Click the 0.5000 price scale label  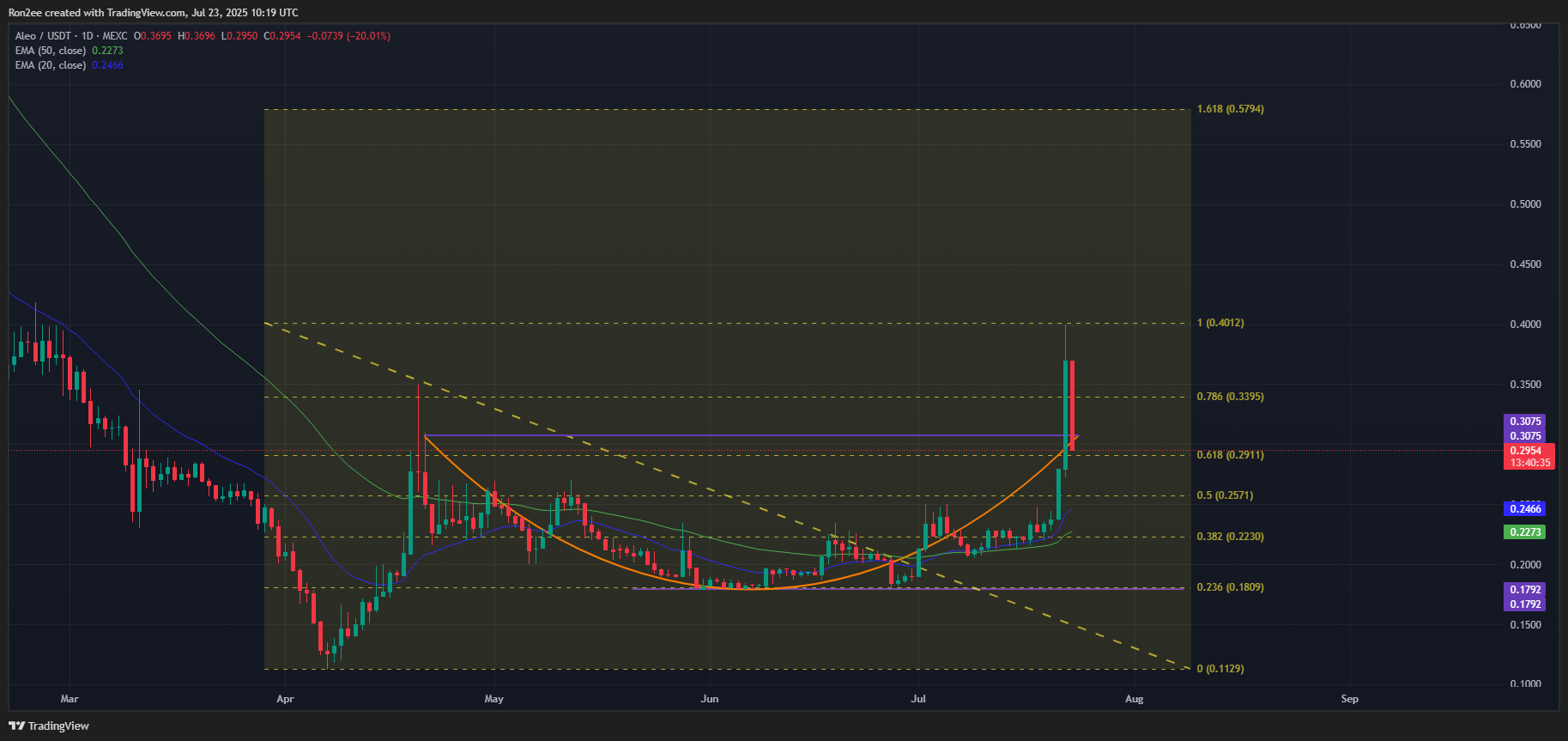1525,204
